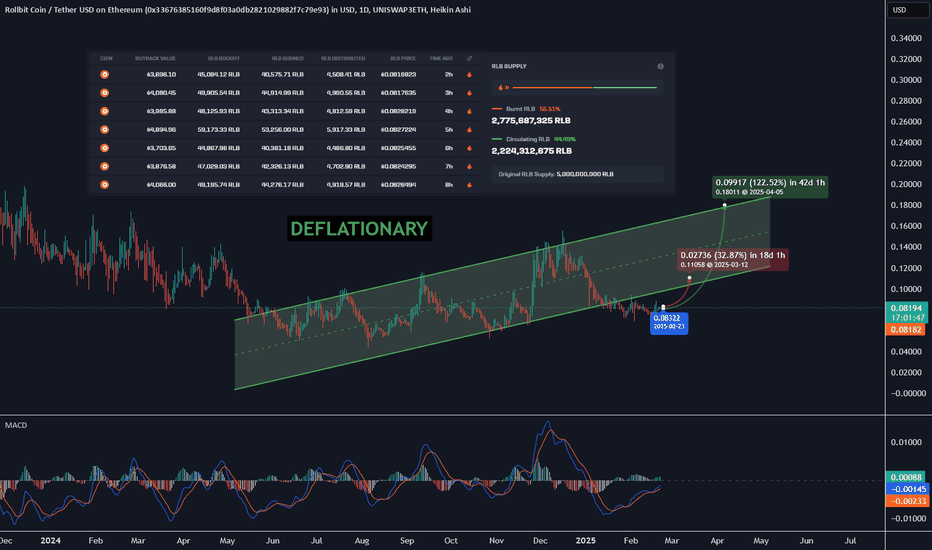Click the -0.00000 price scale label
This screenshot has width=932, height=550.
tap(908, 393)
